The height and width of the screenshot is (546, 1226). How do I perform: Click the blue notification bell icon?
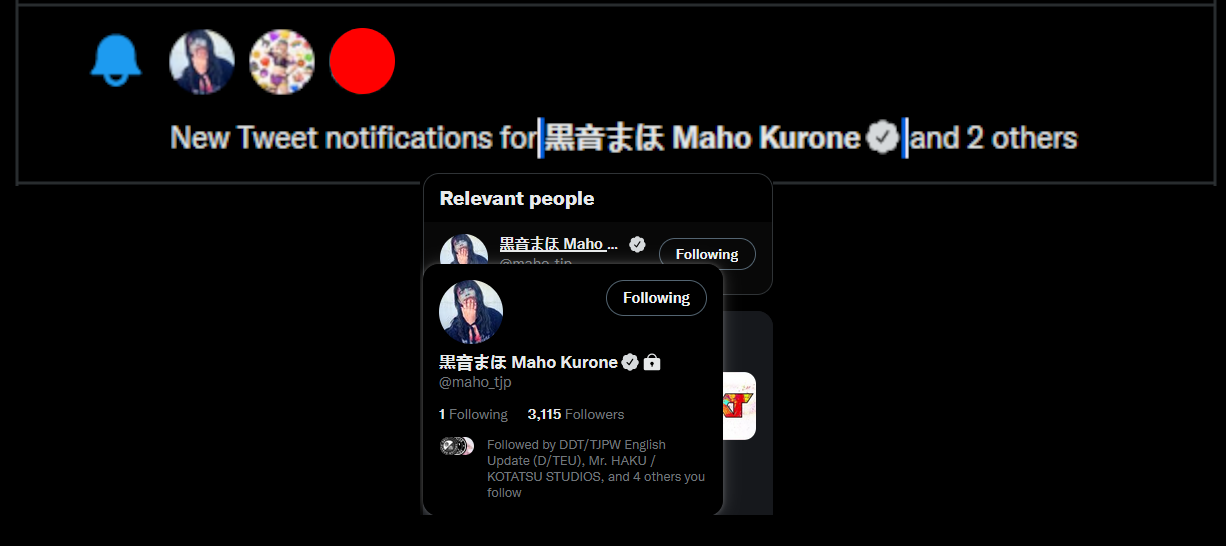click(x=116, y=61)
